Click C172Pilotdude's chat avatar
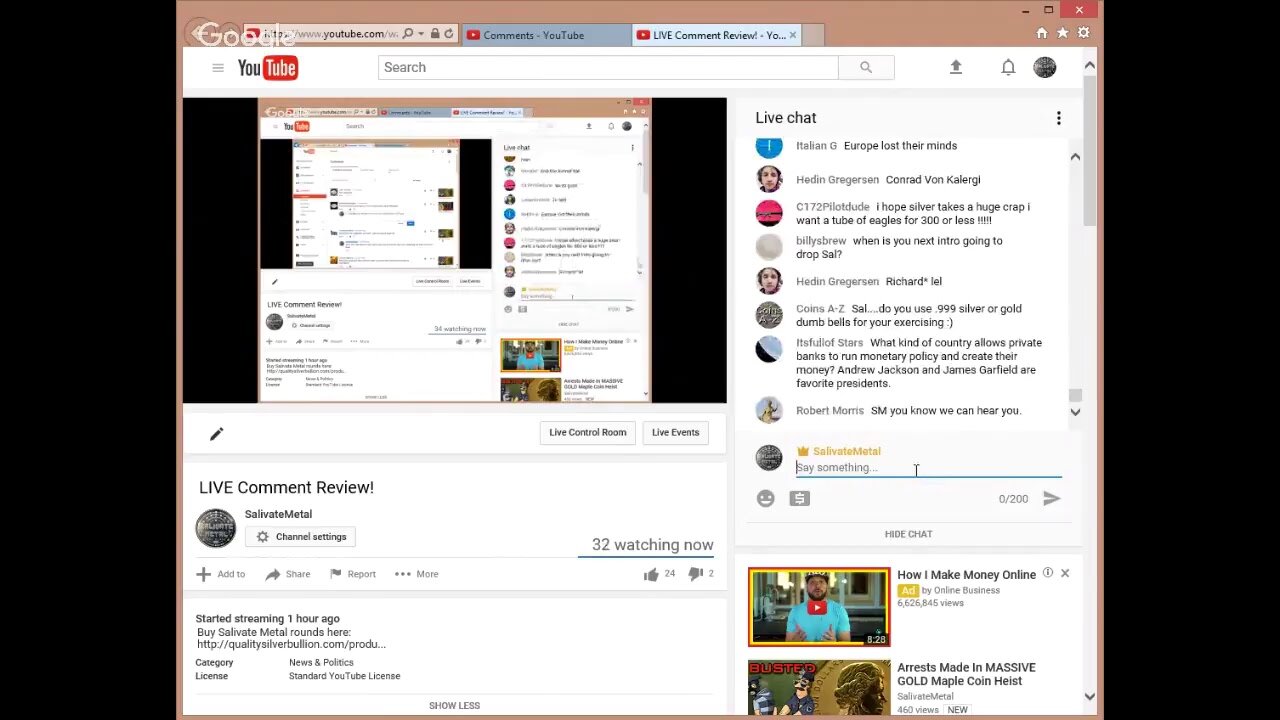 tap(769, 213)
